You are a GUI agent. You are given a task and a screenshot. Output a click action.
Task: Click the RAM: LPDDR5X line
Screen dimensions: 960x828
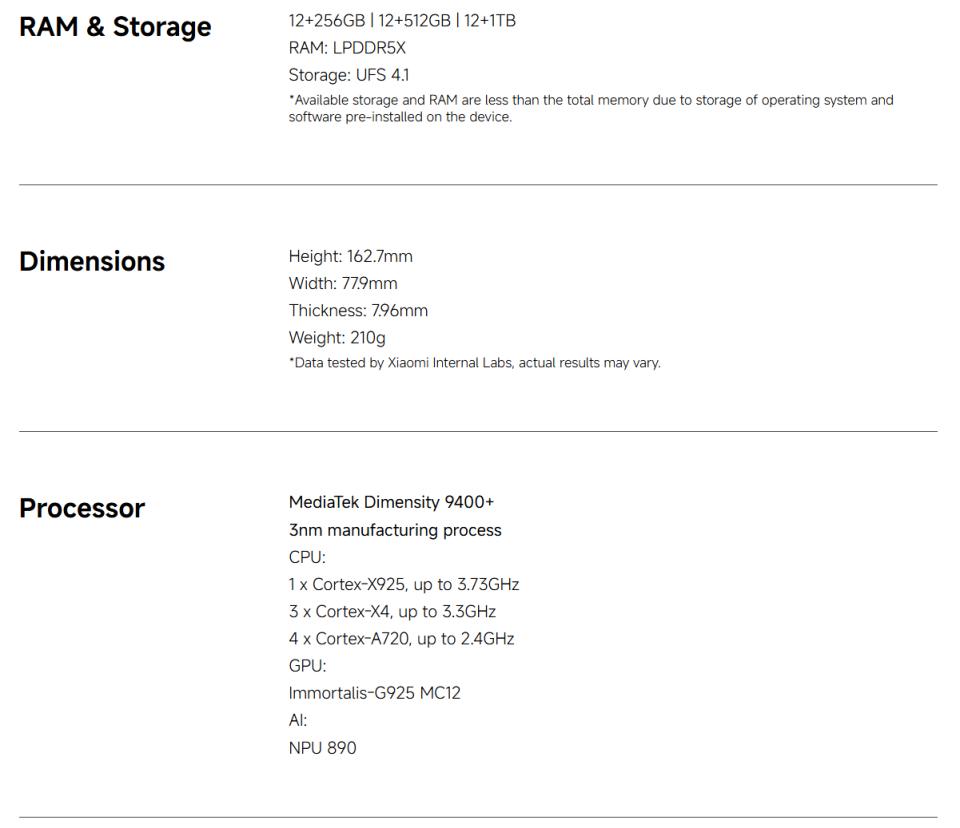(347, 48)
